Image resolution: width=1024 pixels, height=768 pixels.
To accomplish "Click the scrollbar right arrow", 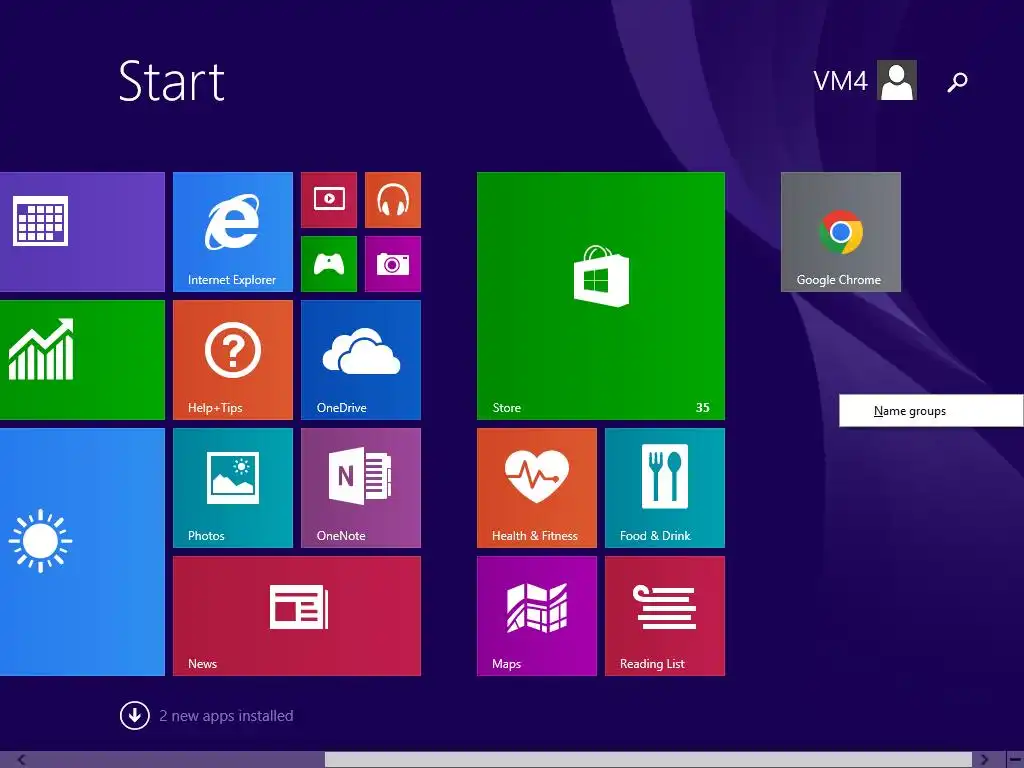I will coord(984,760).
